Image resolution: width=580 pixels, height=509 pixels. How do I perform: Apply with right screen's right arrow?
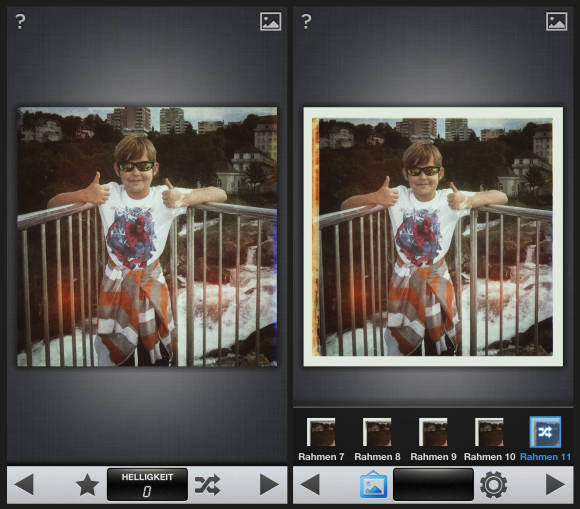556,484
